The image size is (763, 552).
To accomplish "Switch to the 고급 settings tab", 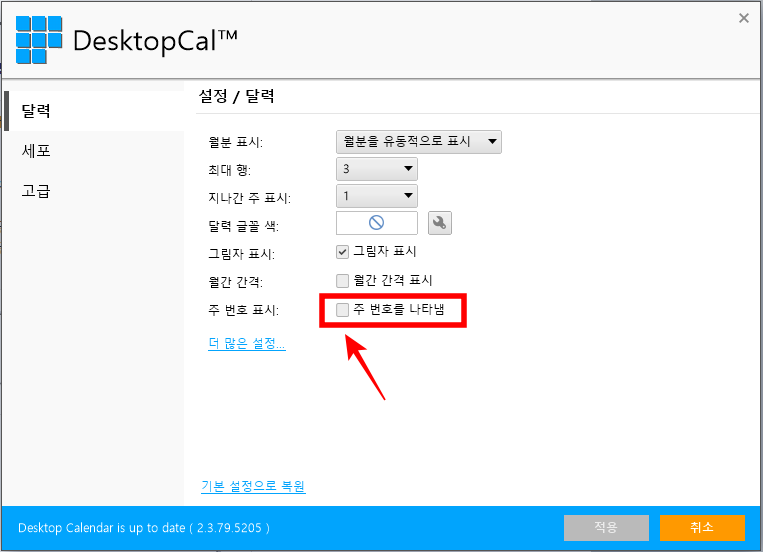I will point(36,191).
